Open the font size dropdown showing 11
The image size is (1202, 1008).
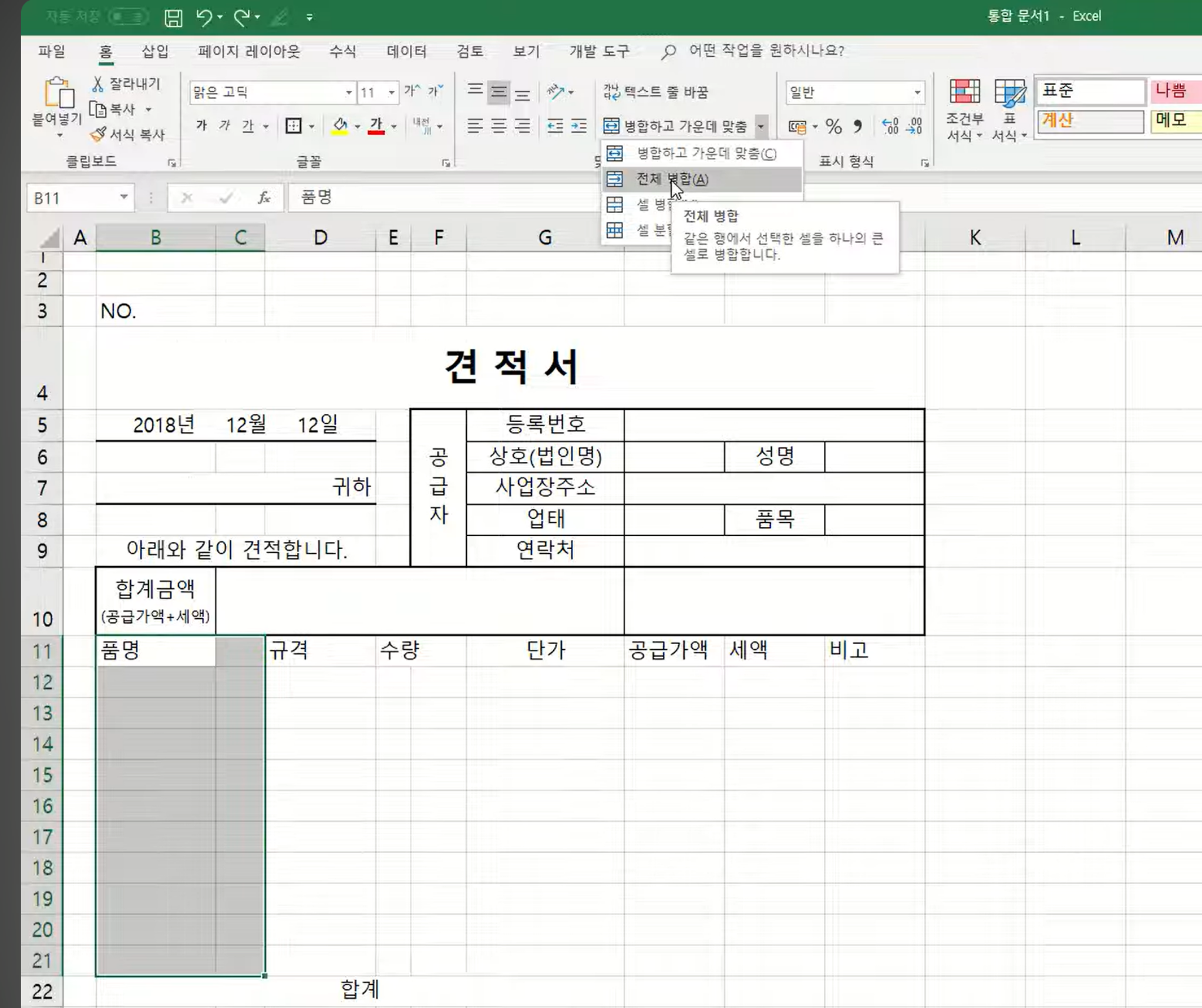[x=391, y=92]
